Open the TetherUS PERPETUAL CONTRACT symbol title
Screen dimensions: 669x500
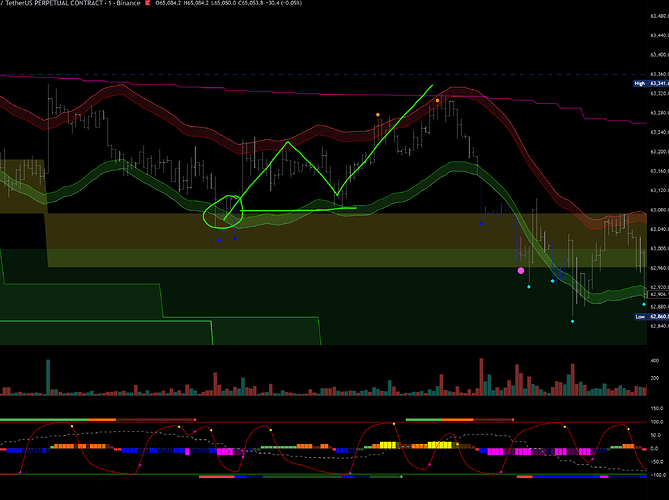click(60, 5)
